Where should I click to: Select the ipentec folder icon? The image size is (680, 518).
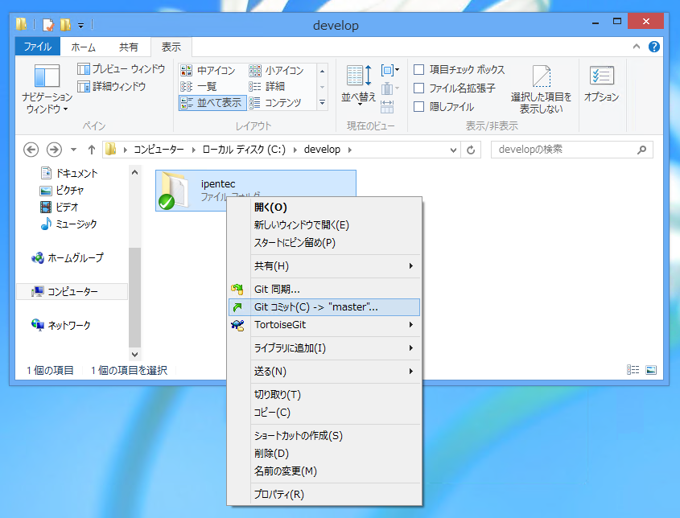(x=173, y=191)
